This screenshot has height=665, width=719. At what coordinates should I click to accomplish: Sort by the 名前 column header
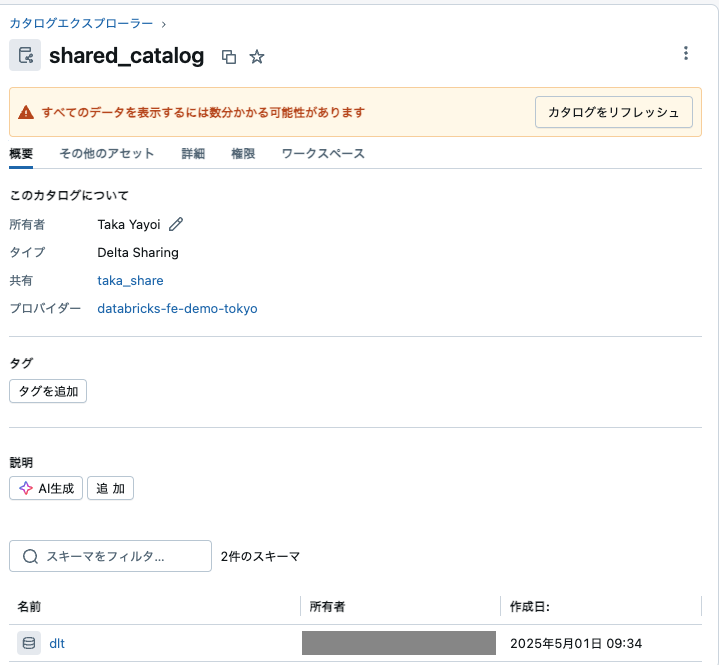[x=29, y=607]
